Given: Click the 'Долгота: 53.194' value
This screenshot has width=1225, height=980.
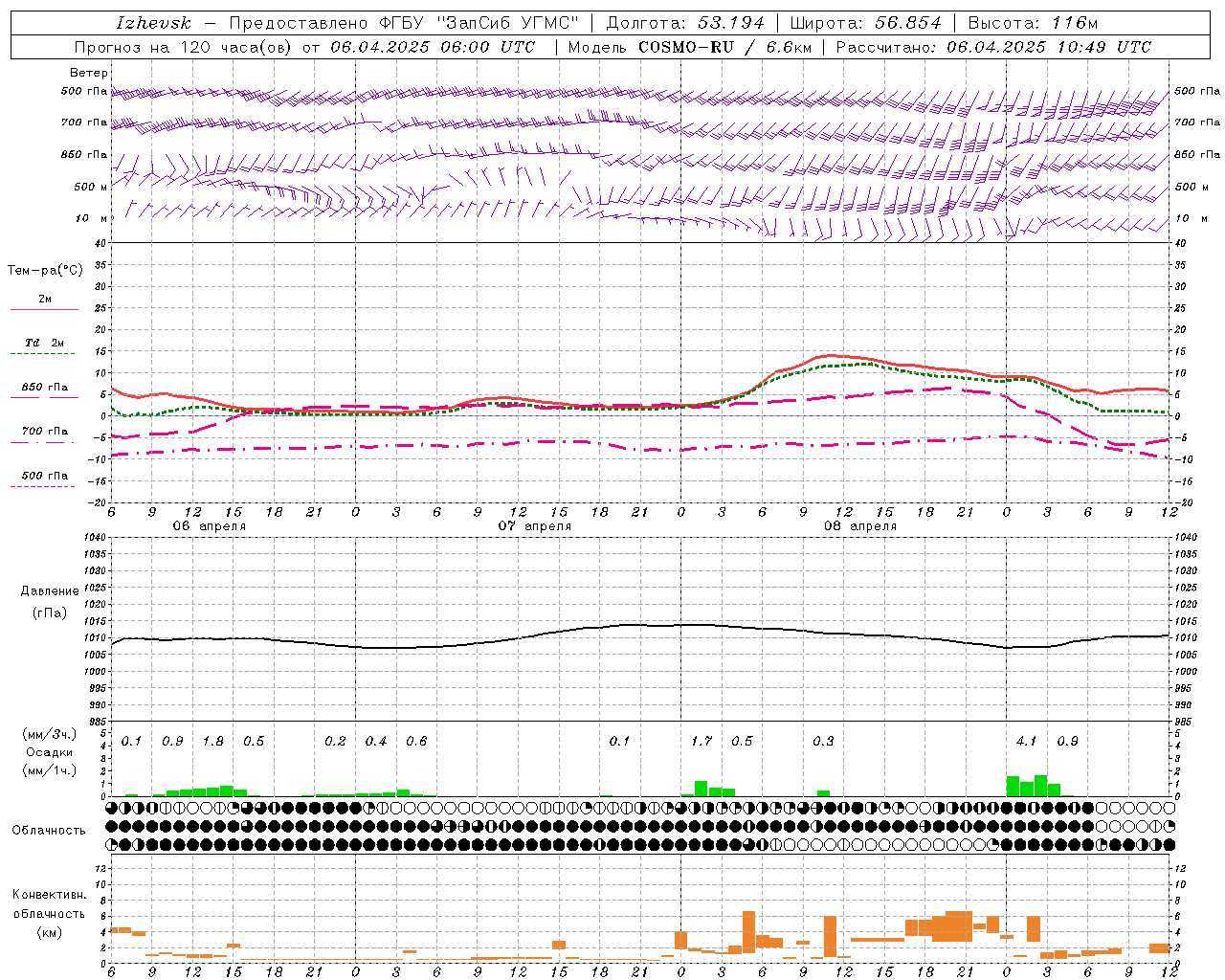Looking at the screenshot, I should 685,23.
